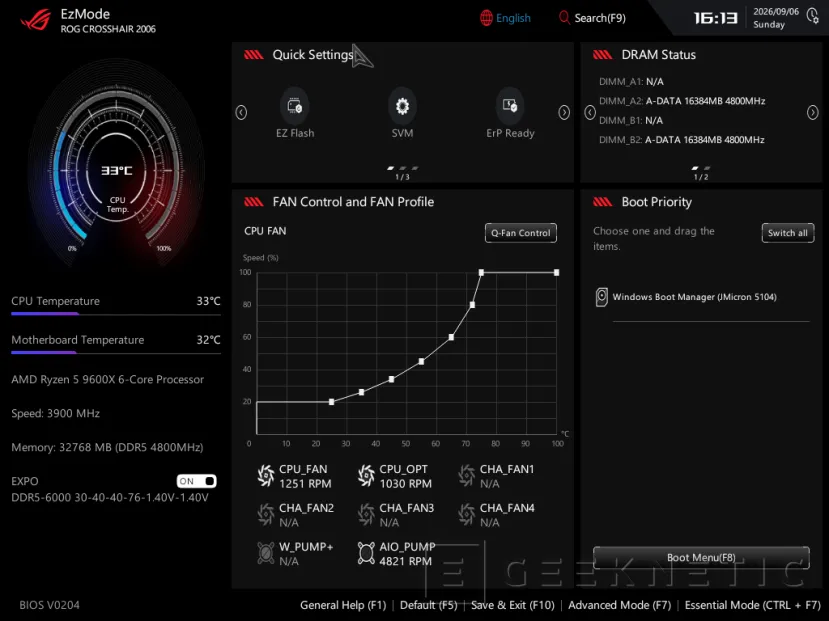Select the AIO_PUMP pump icon
This screenshot has height=621, width=829.
[x=366, y=553]
